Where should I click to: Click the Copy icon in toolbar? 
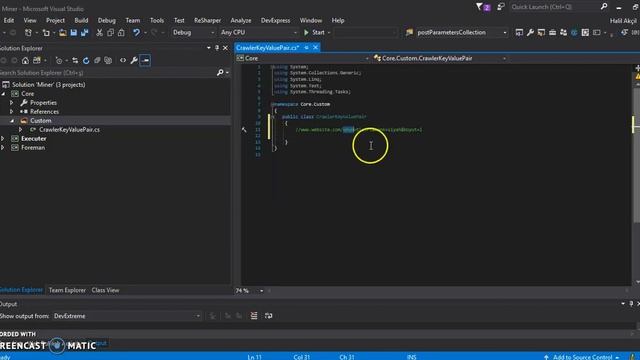click(x=110, y=33)
